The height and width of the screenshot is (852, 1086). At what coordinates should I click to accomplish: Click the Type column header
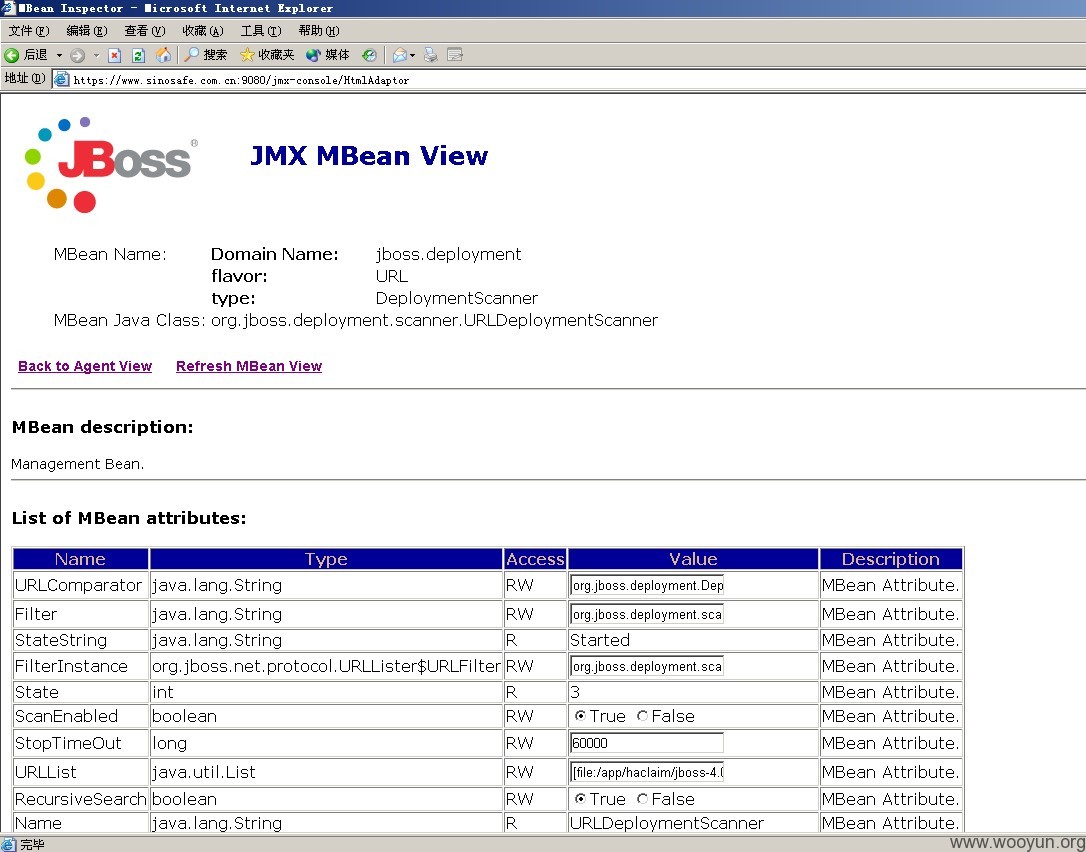coord(326,559)
